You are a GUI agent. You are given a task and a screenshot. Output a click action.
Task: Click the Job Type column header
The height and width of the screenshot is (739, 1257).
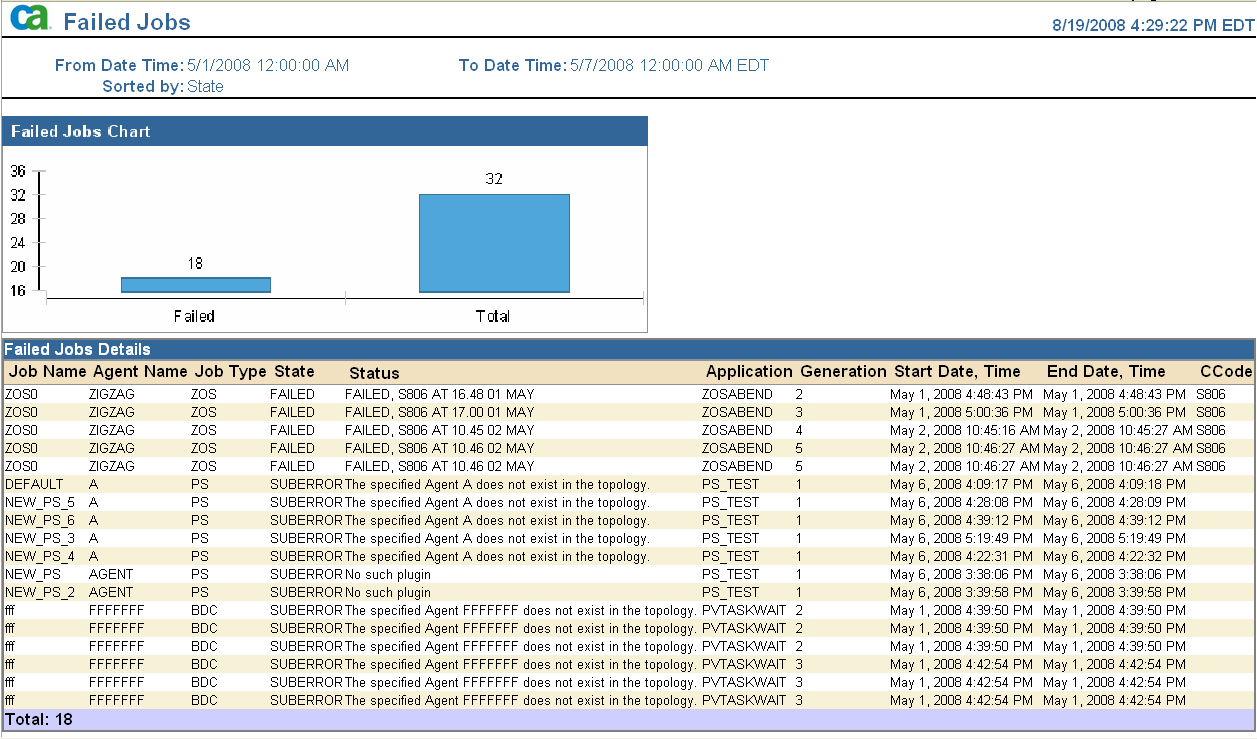tap(230, 372)
